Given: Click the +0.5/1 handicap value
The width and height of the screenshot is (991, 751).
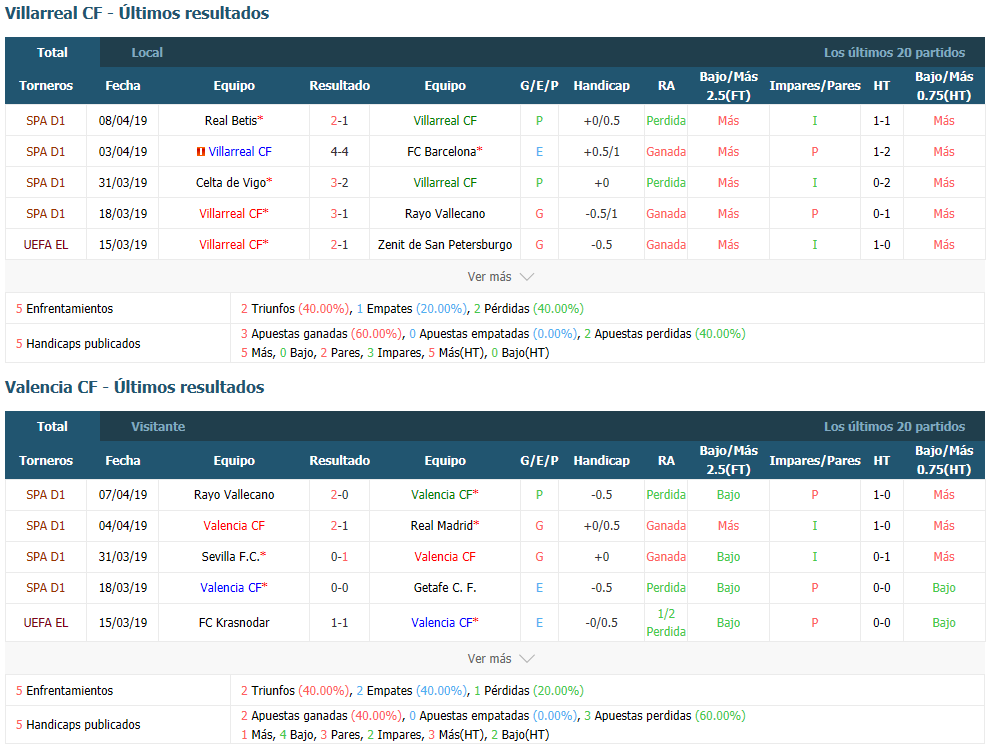Looking at the screenshot, I should tap(602, 152).
